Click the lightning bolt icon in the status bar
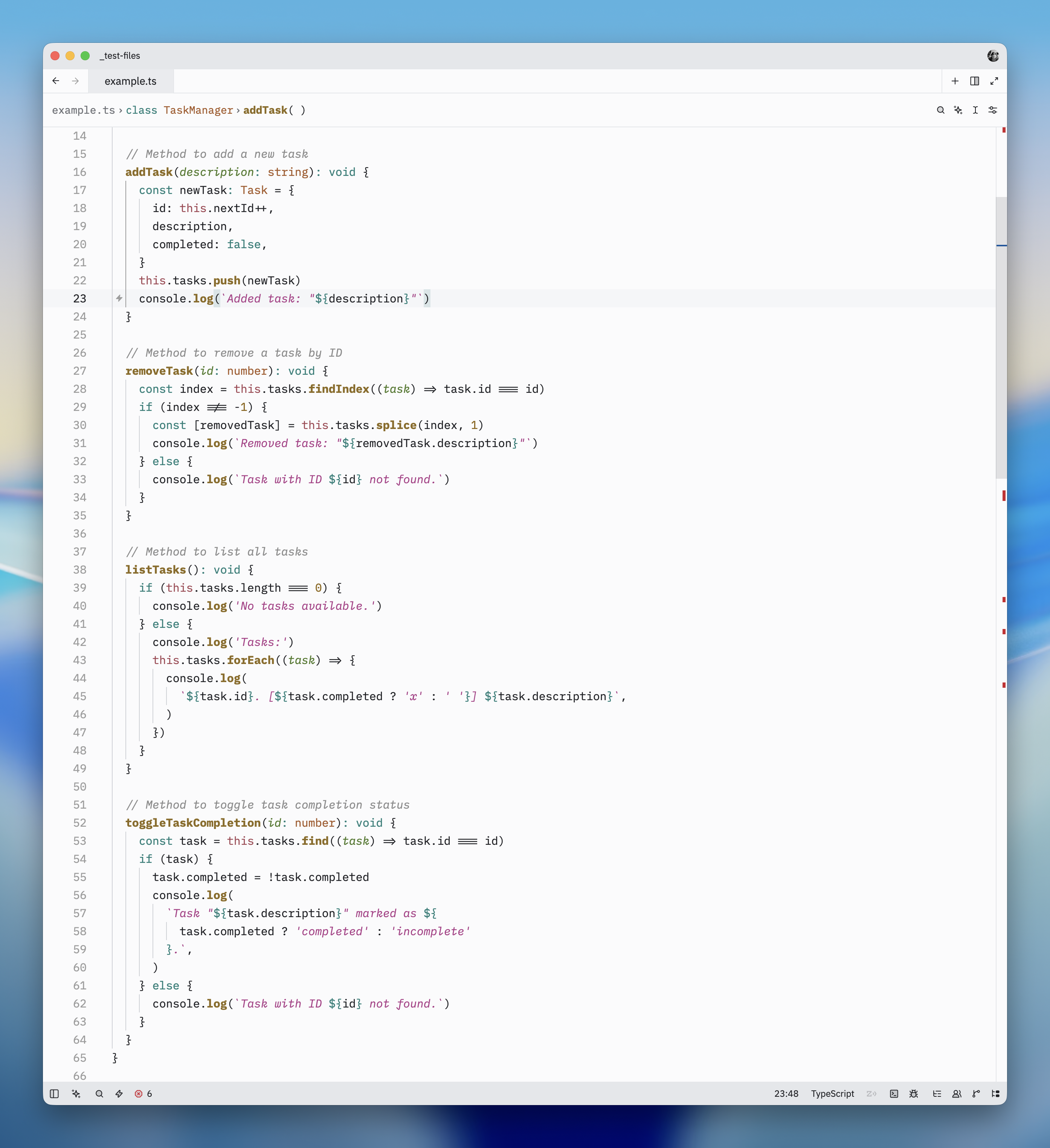The width and height of the screenshot is (1050, 1148). pos(119,1093)
